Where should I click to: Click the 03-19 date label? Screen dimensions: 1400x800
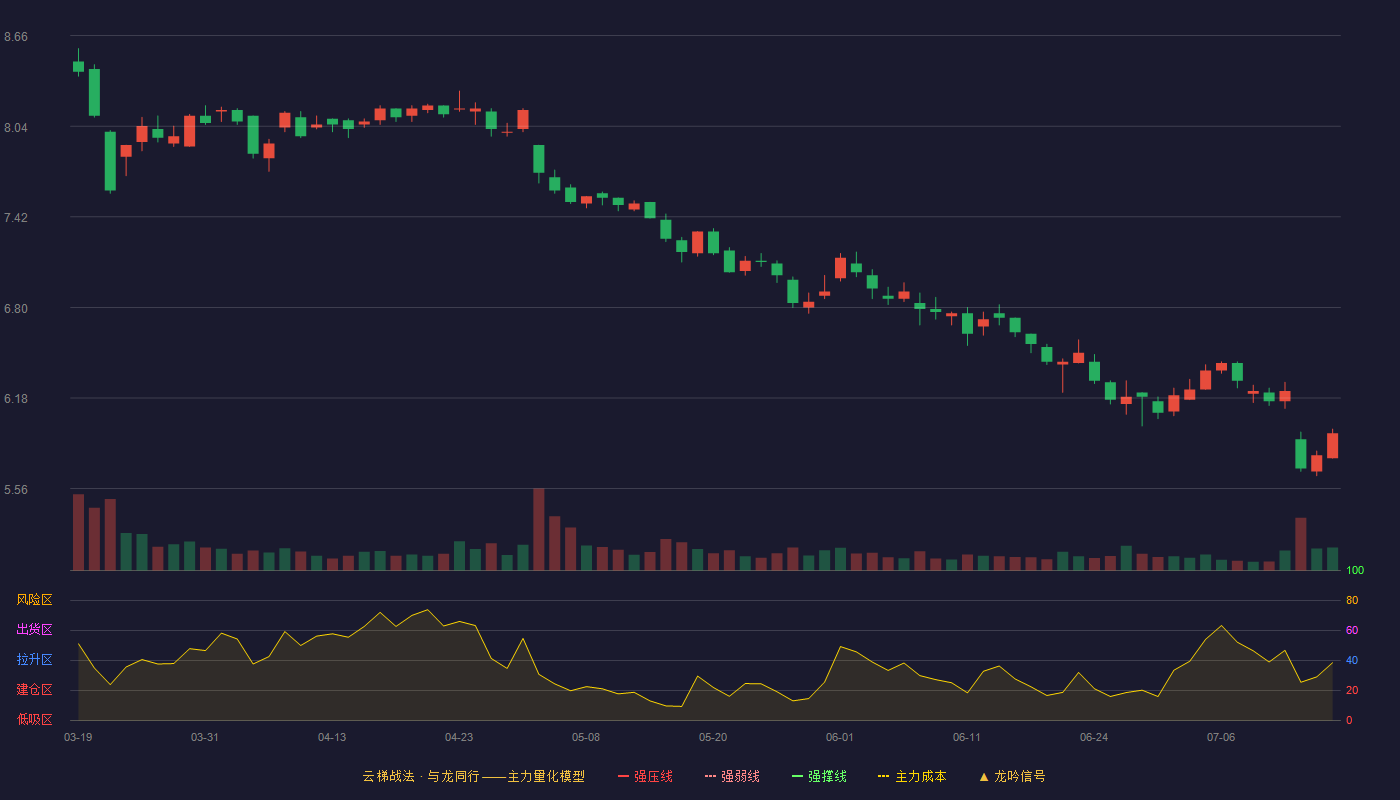(x=78, y=737)
